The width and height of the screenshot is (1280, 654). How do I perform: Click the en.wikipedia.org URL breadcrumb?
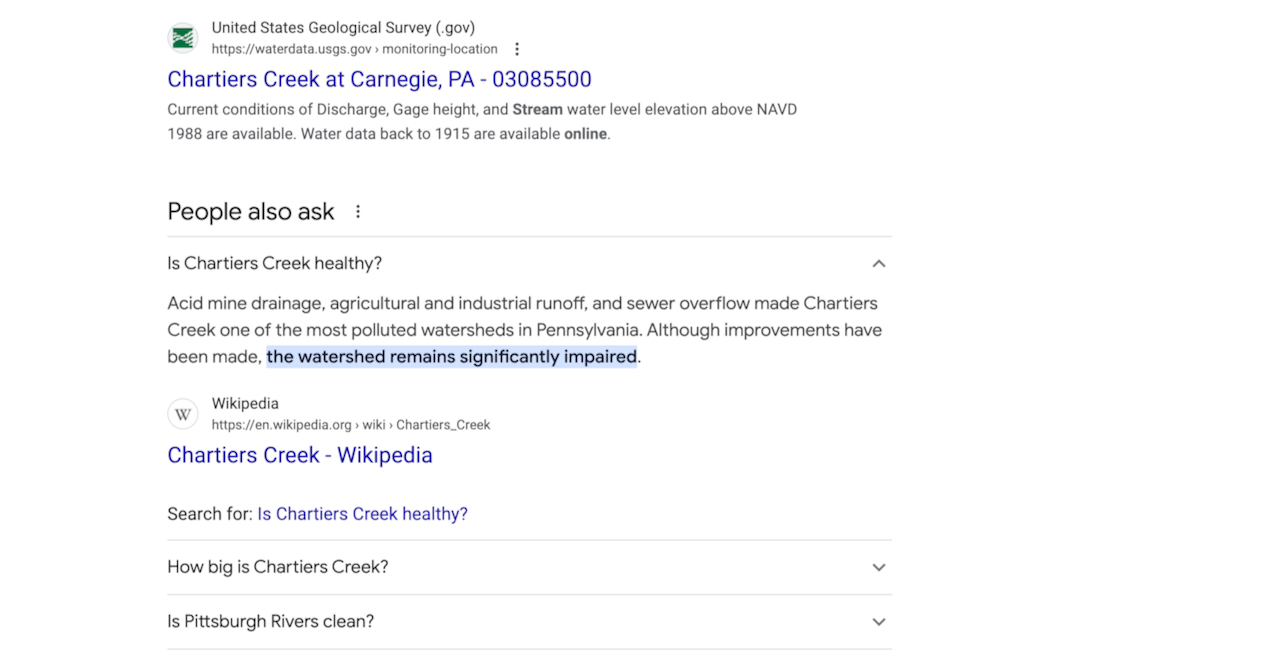click(x=350, y=425)
